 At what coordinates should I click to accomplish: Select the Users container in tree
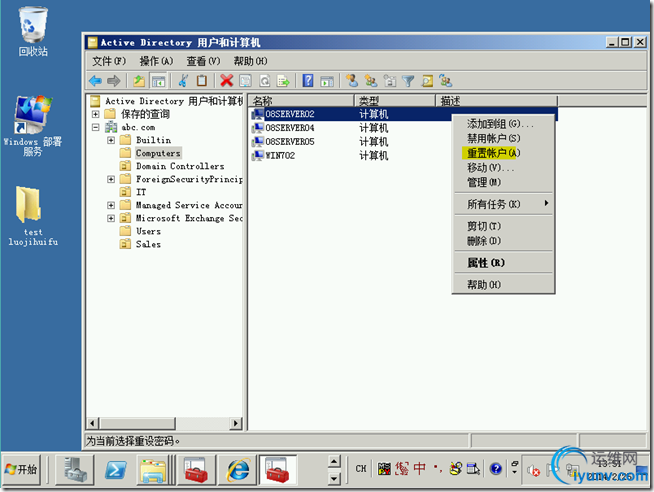(148, 231)
